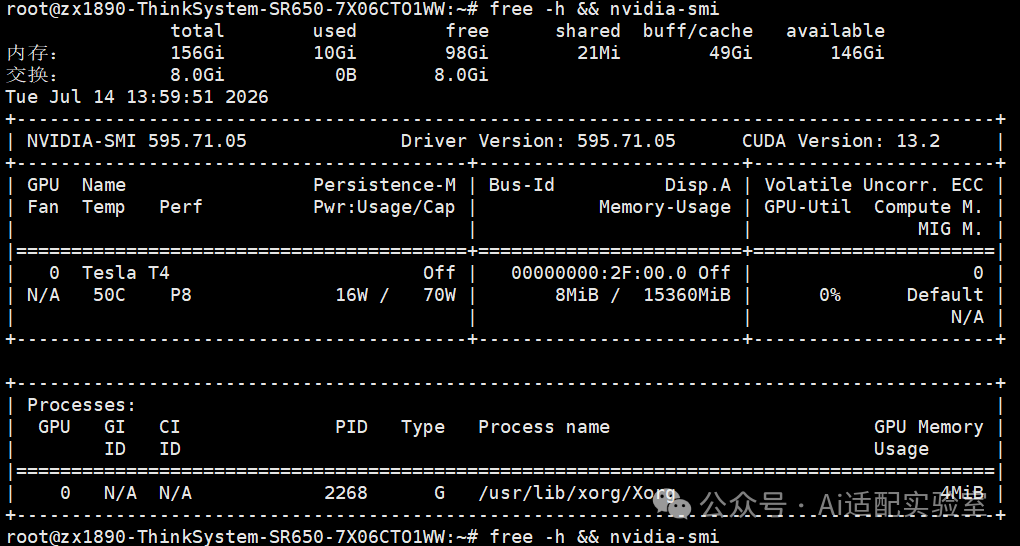Click the total memory value 156Gi
Viewport: 1020px width, 546px height.
(197, 53)
